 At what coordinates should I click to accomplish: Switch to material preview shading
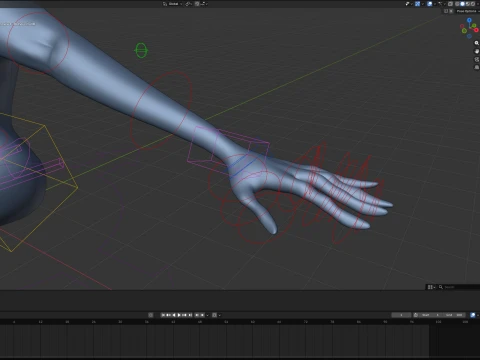(x=468, y=4)
